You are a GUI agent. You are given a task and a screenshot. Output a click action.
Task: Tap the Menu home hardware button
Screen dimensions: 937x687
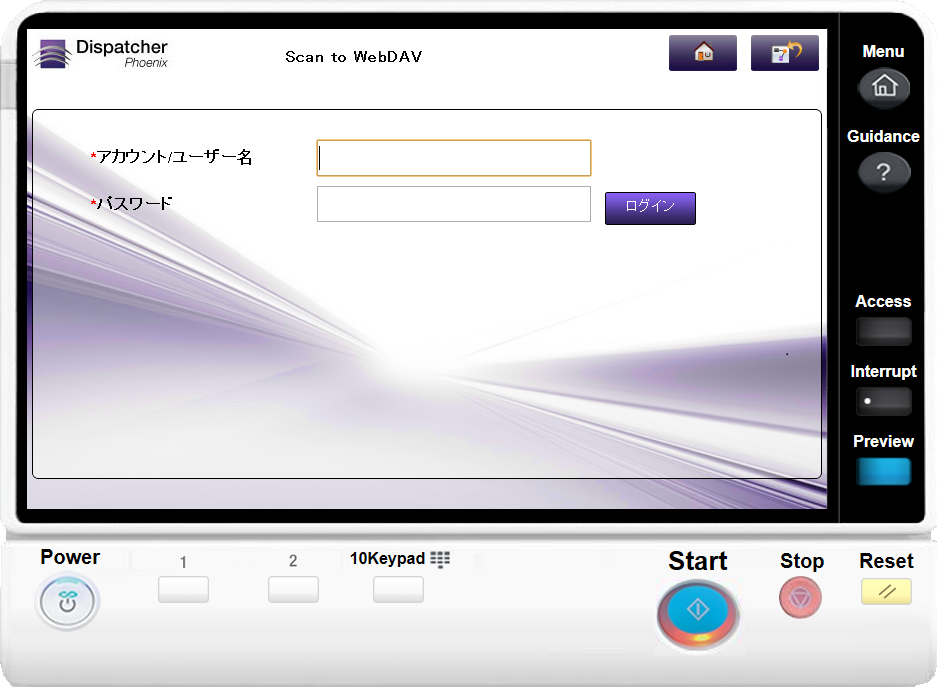coord(884,88)
